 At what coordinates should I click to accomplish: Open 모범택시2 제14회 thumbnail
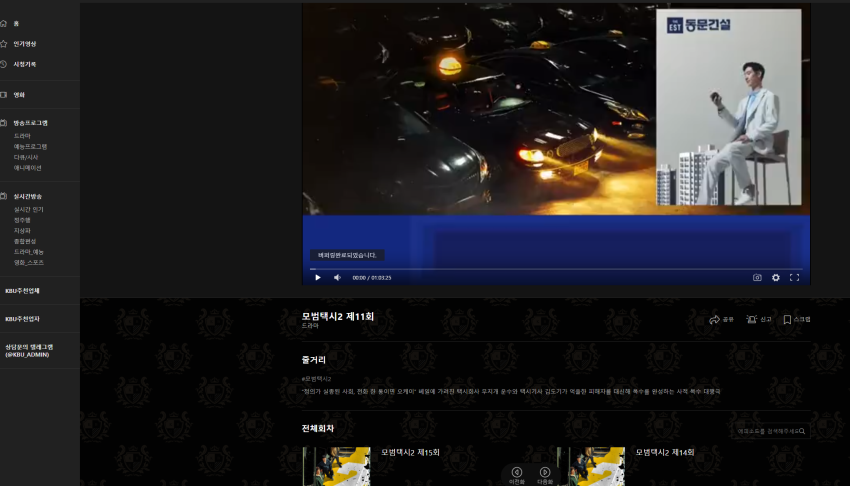(x=591, y=466)
